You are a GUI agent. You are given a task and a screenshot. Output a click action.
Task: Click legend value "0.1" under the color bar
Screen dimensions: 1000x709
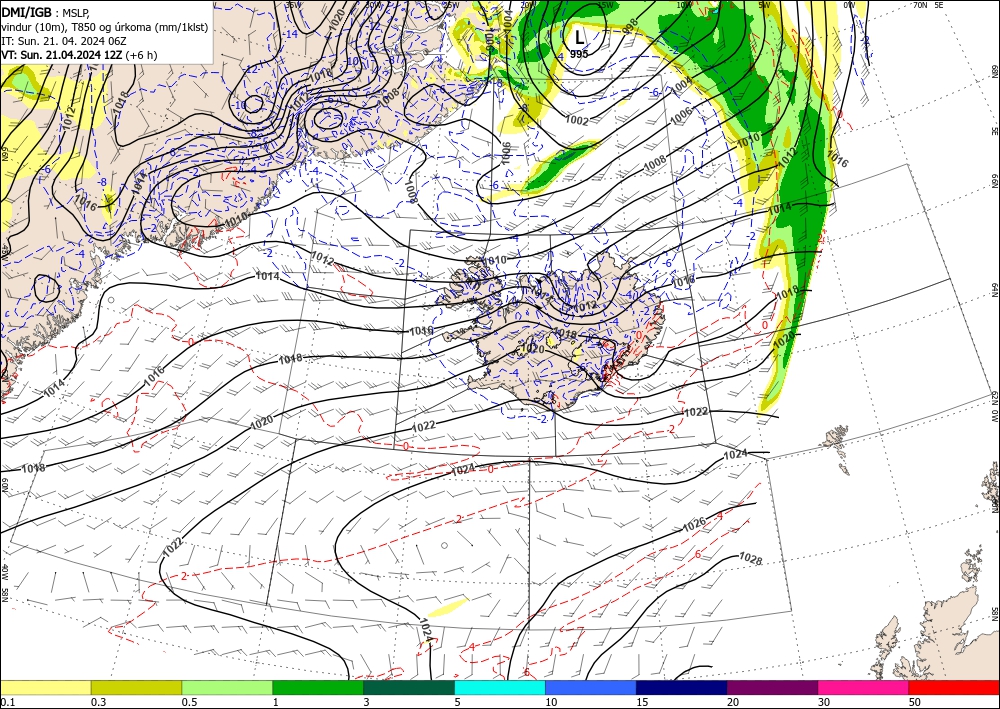pos(7,702)
